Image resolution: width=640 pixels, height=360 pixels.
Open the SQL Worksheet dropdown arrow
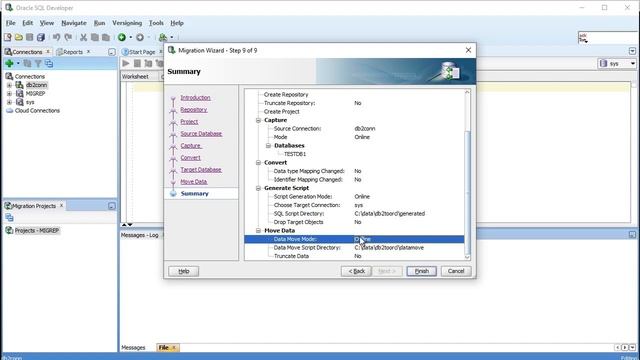(172, 38)
